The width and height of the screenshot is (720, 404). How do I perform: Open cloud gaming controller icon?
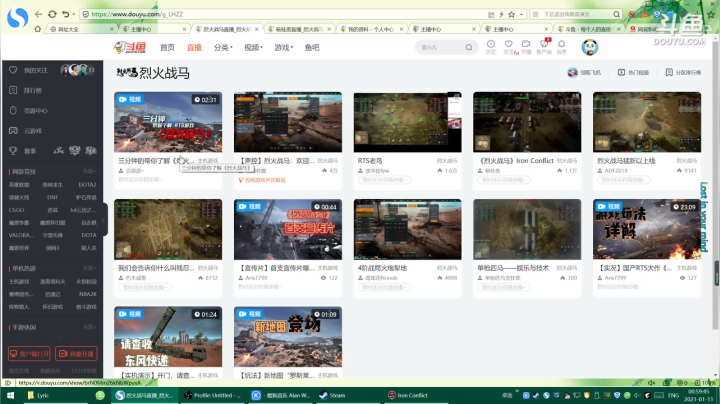(13, 130)
